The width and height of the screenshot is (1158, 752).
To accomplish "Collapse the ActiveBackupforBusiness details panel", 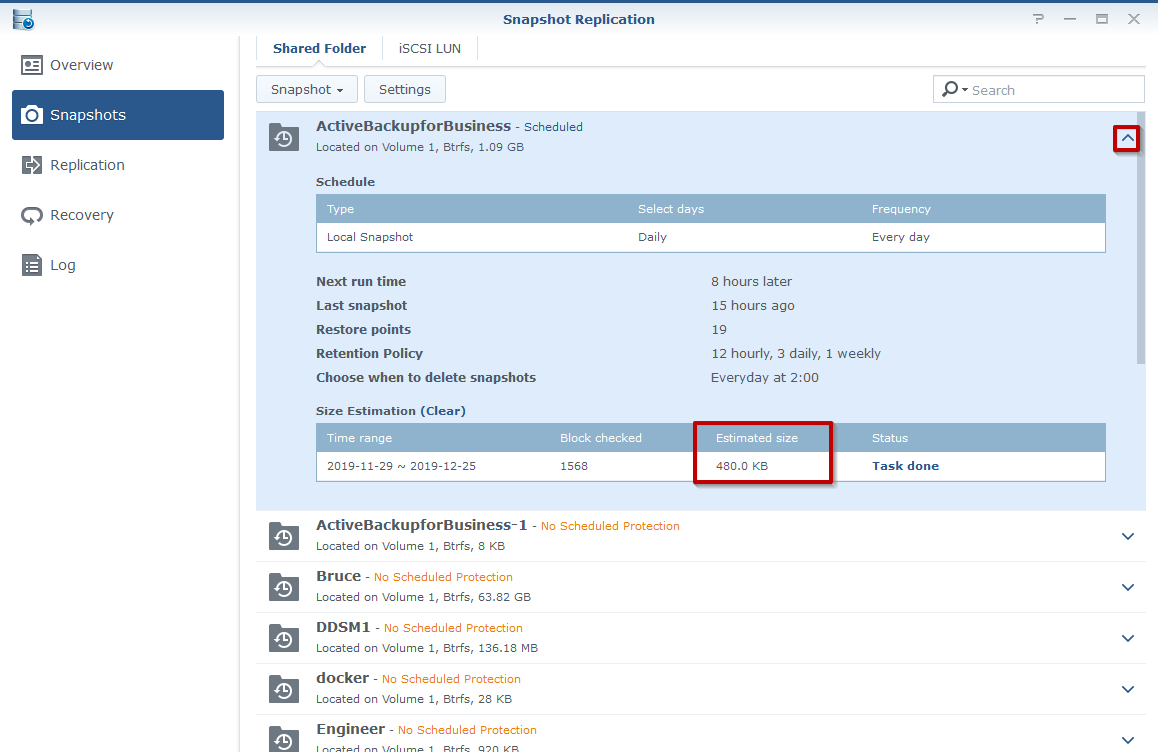I will [1127, 139].
